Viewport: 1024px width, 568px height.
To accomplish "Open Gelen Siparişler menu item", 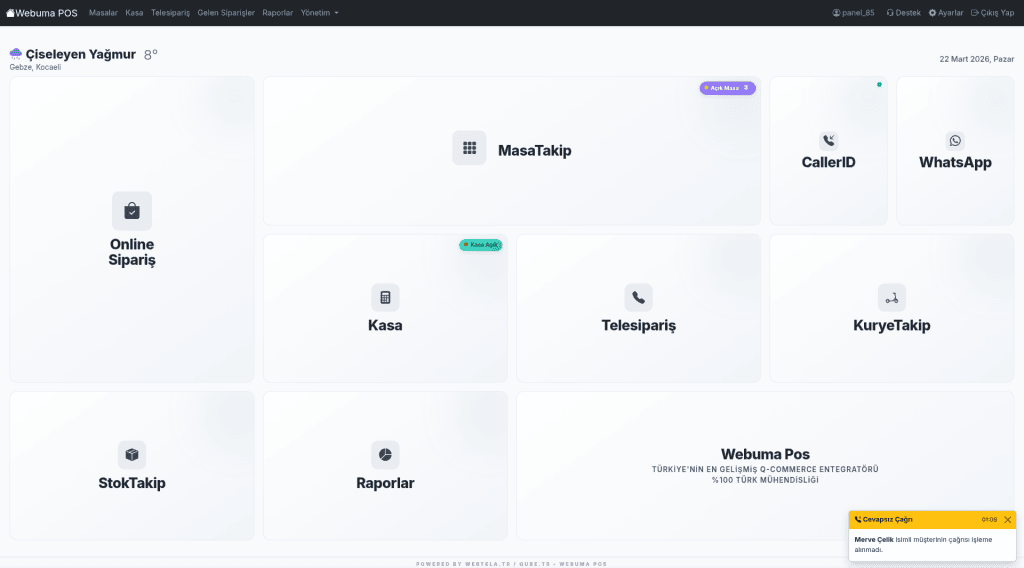I will [226, 13].
